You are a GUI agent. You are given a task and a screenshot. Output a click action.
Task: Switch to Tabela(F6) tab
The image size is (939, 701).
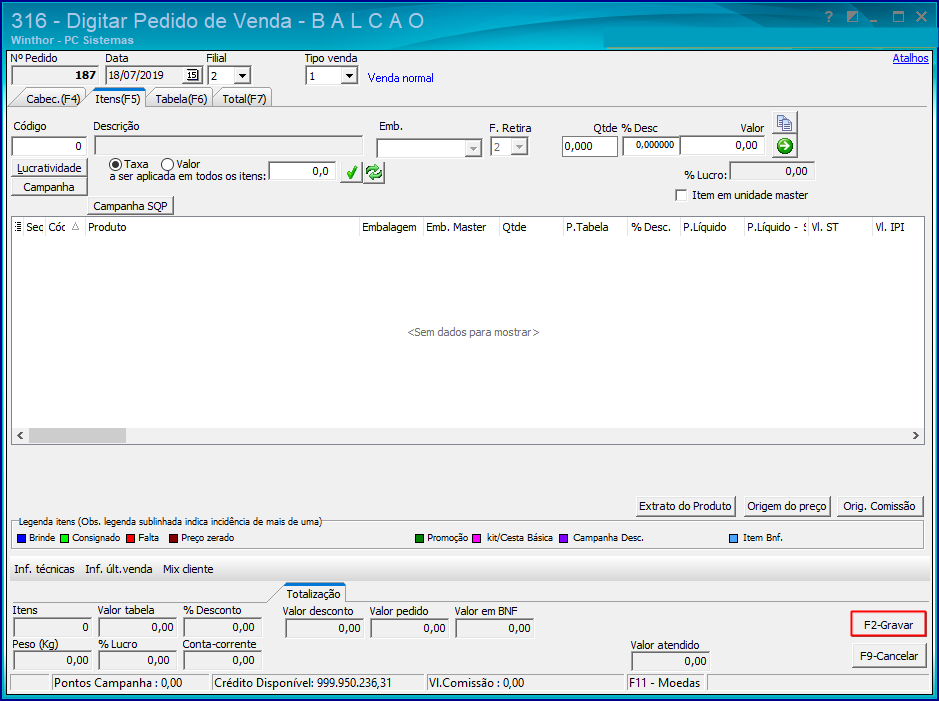point(181,99)
